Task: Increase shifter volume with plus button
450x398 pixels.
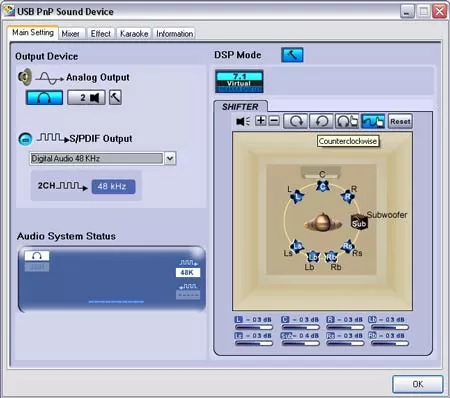Action: [x=261, y=121]
